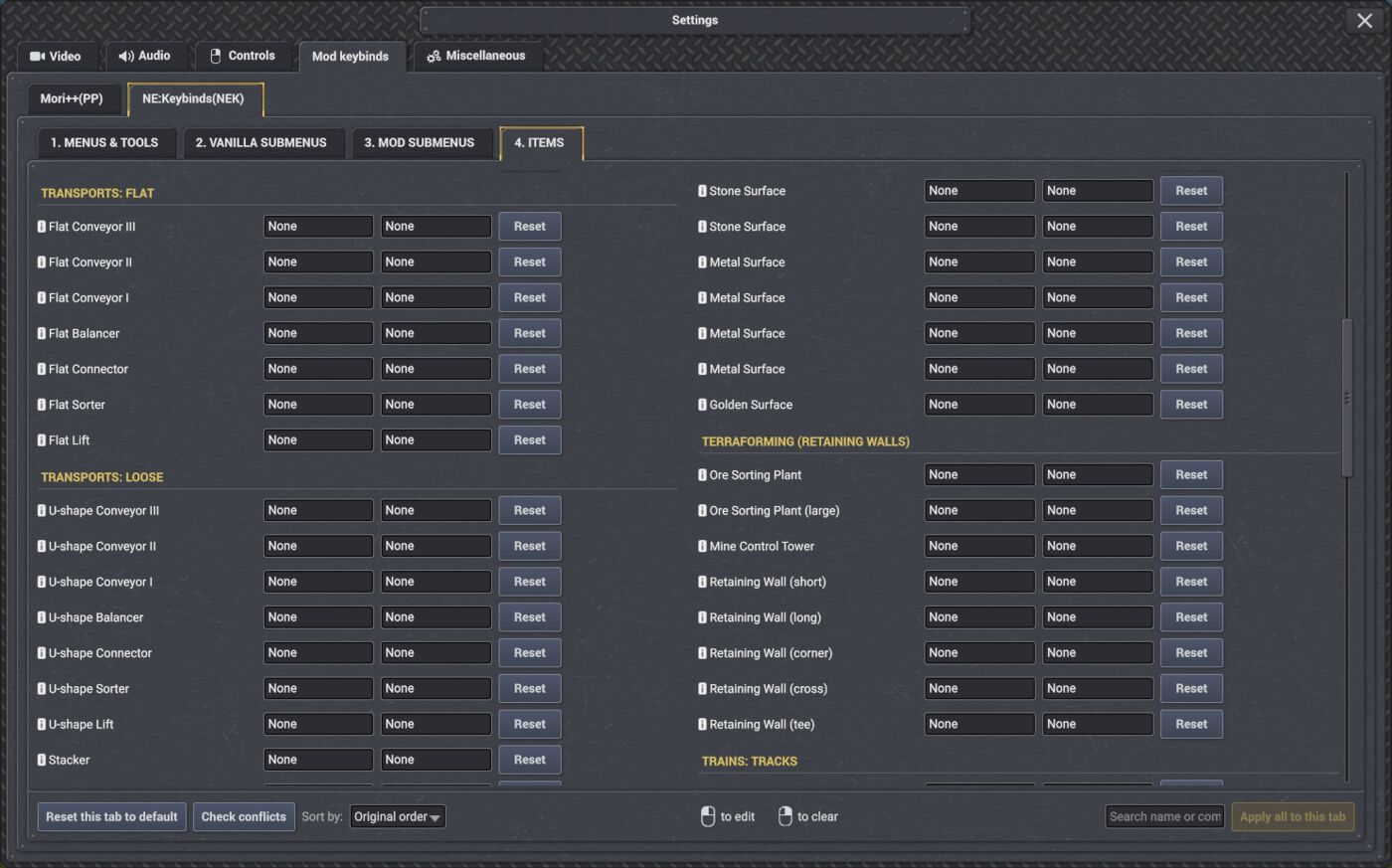
Task: Click the right-mouse icon next to "to clear"
Action: click(785, 817)
